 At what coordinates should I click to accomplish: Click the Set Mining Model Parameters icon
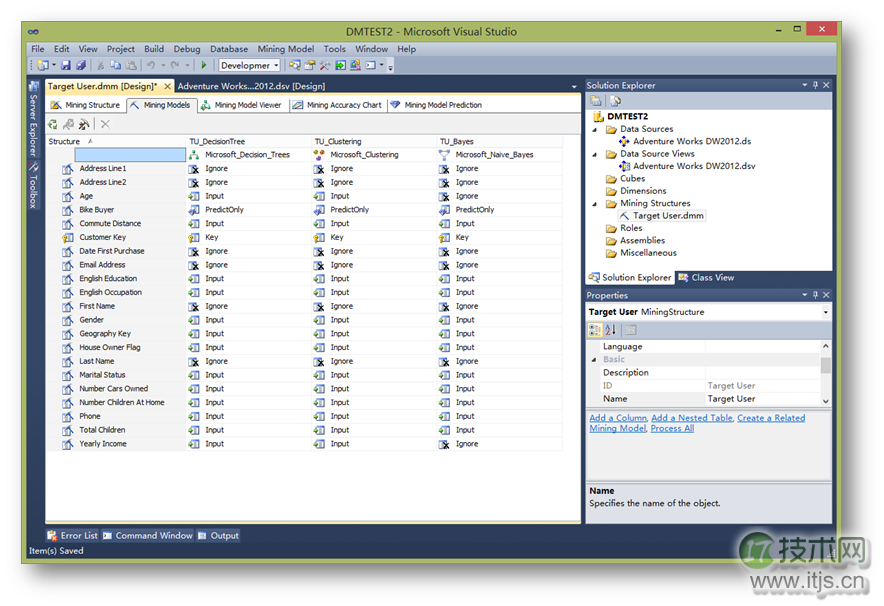[68, 124]
